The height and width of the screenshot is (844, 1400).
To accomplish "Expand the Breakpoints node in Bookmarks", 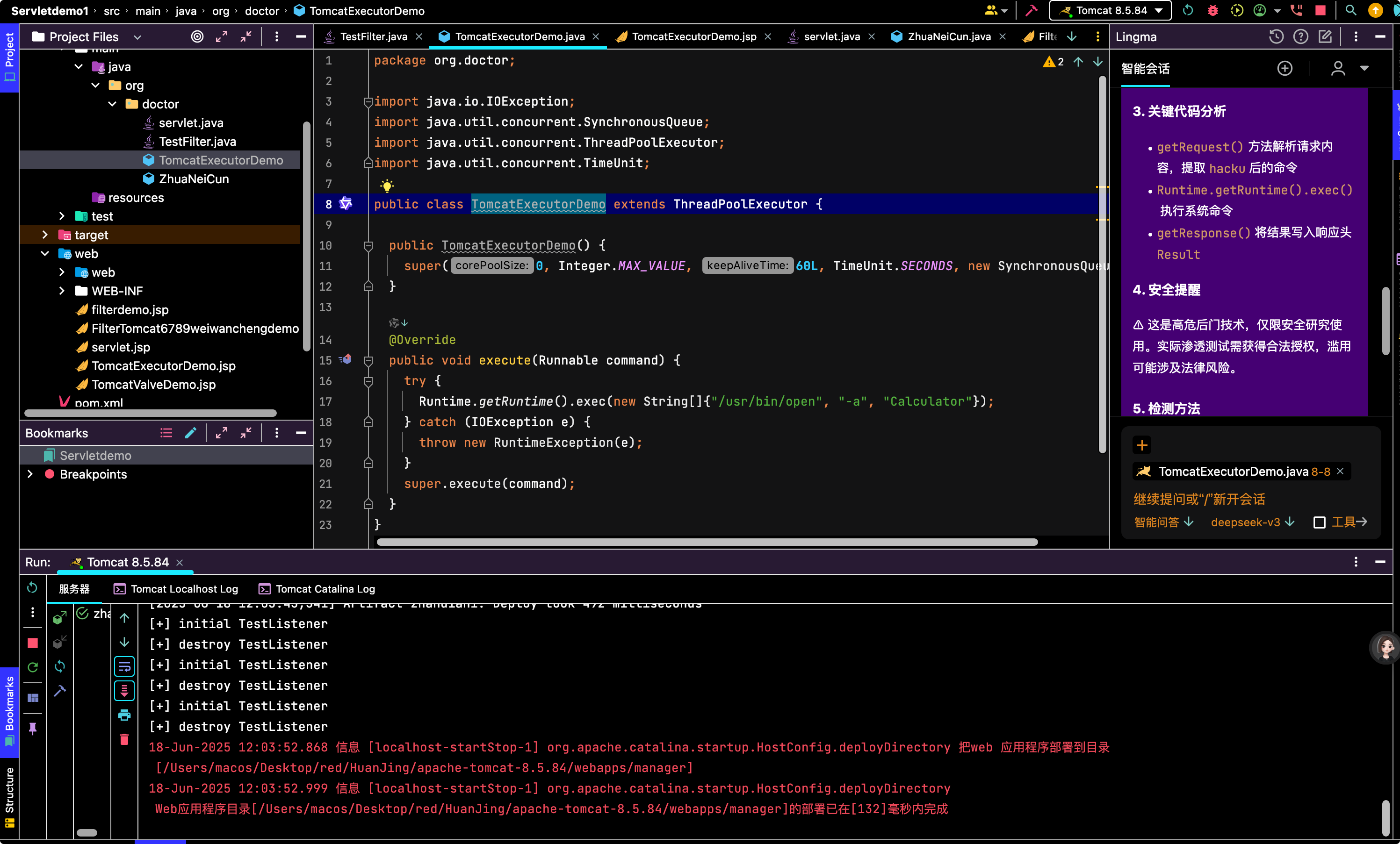I will coord(30,474).
